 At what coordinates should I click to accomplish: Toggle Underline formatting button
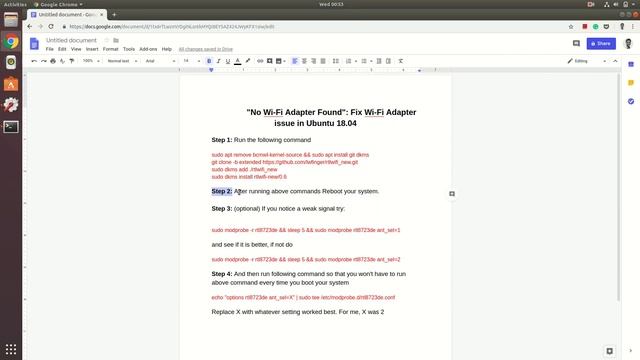[x=228, y=61]
